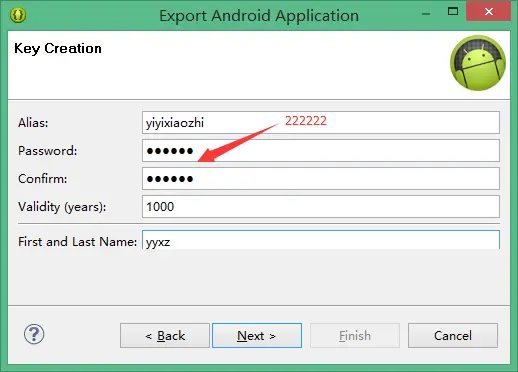This screenshot has height=372, width=518.
Task: Click the help question mark icon
Action: [34, 334]
